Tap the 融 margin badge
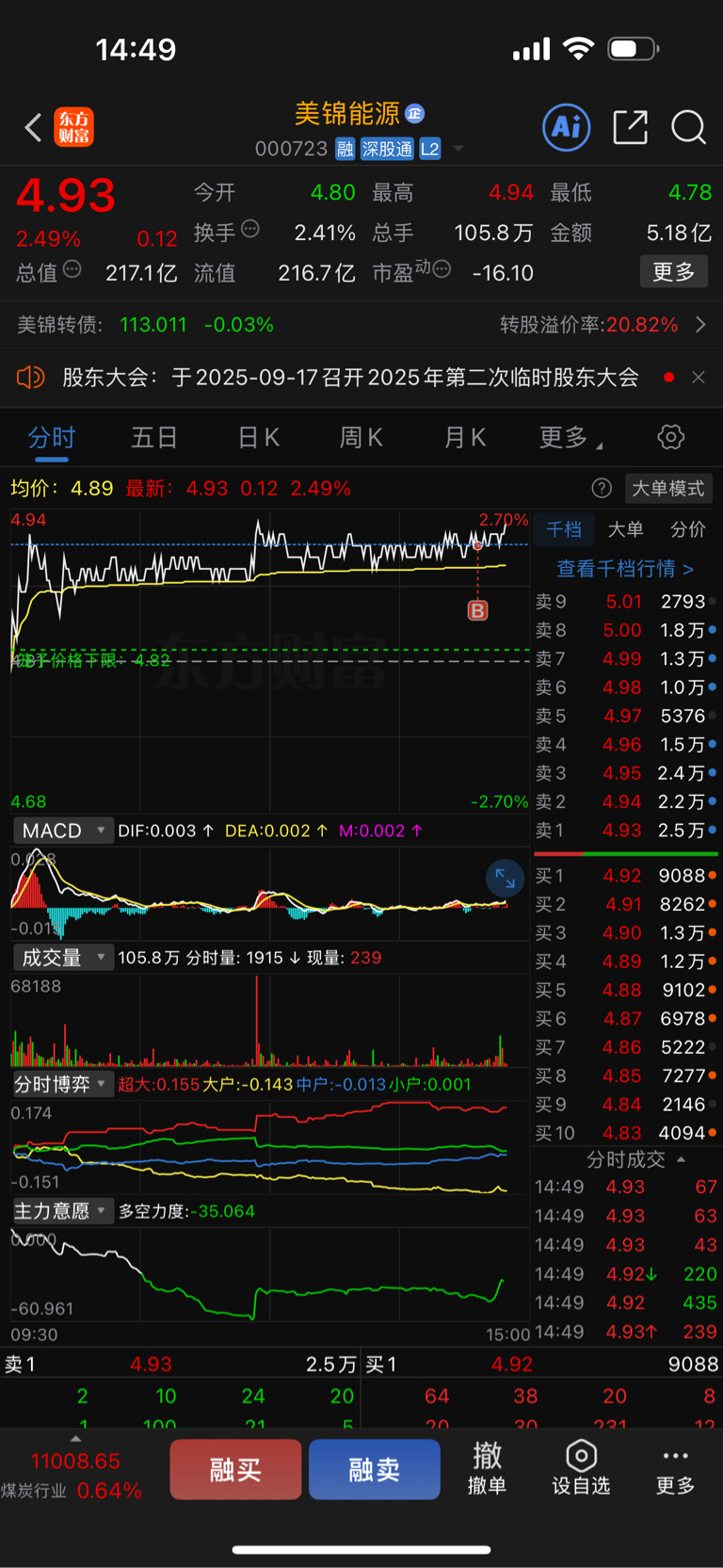This screenshot has height=1568, width=723. coord(345,149)
